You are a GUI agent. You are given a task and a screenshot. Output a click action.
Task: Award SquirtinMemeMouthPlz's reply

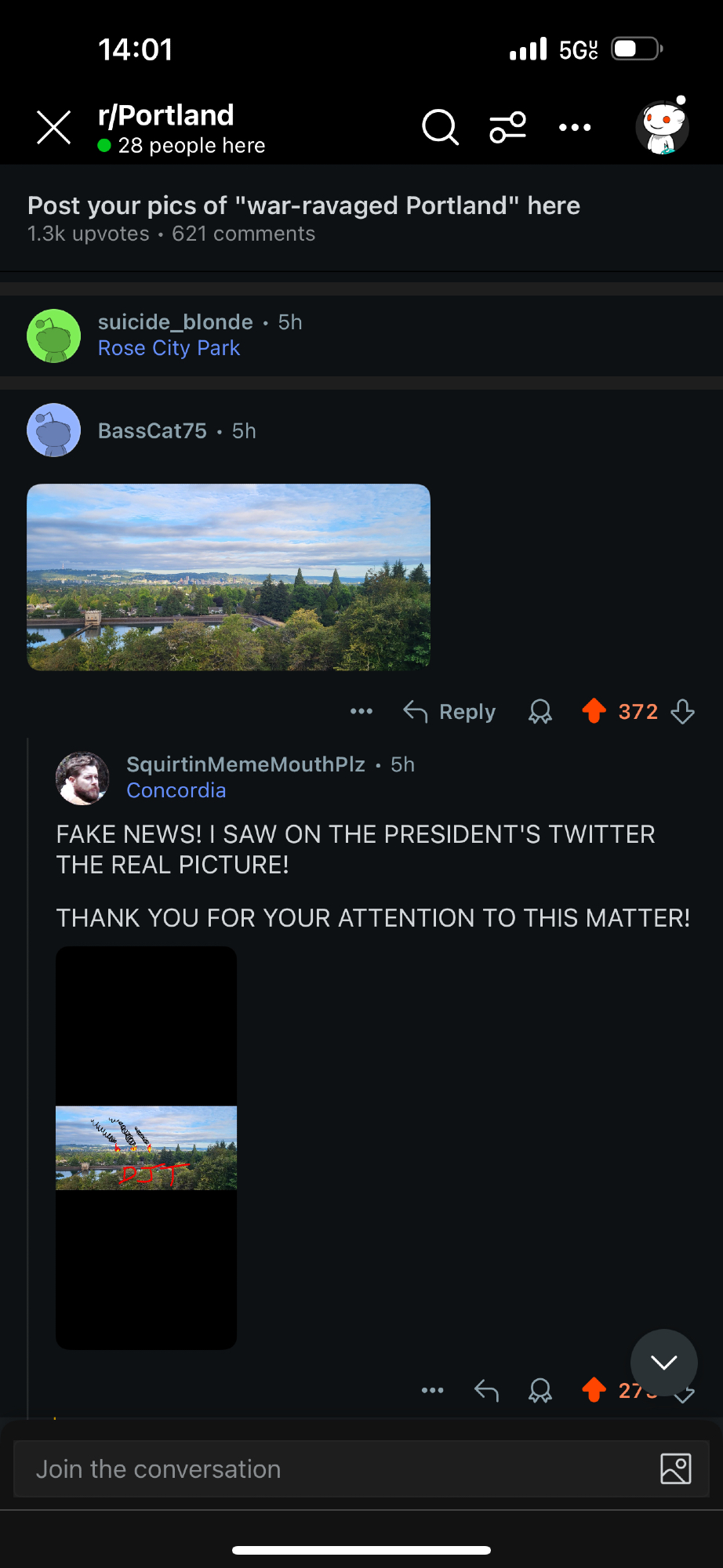pyautogui.click(x=540, y=1391)
